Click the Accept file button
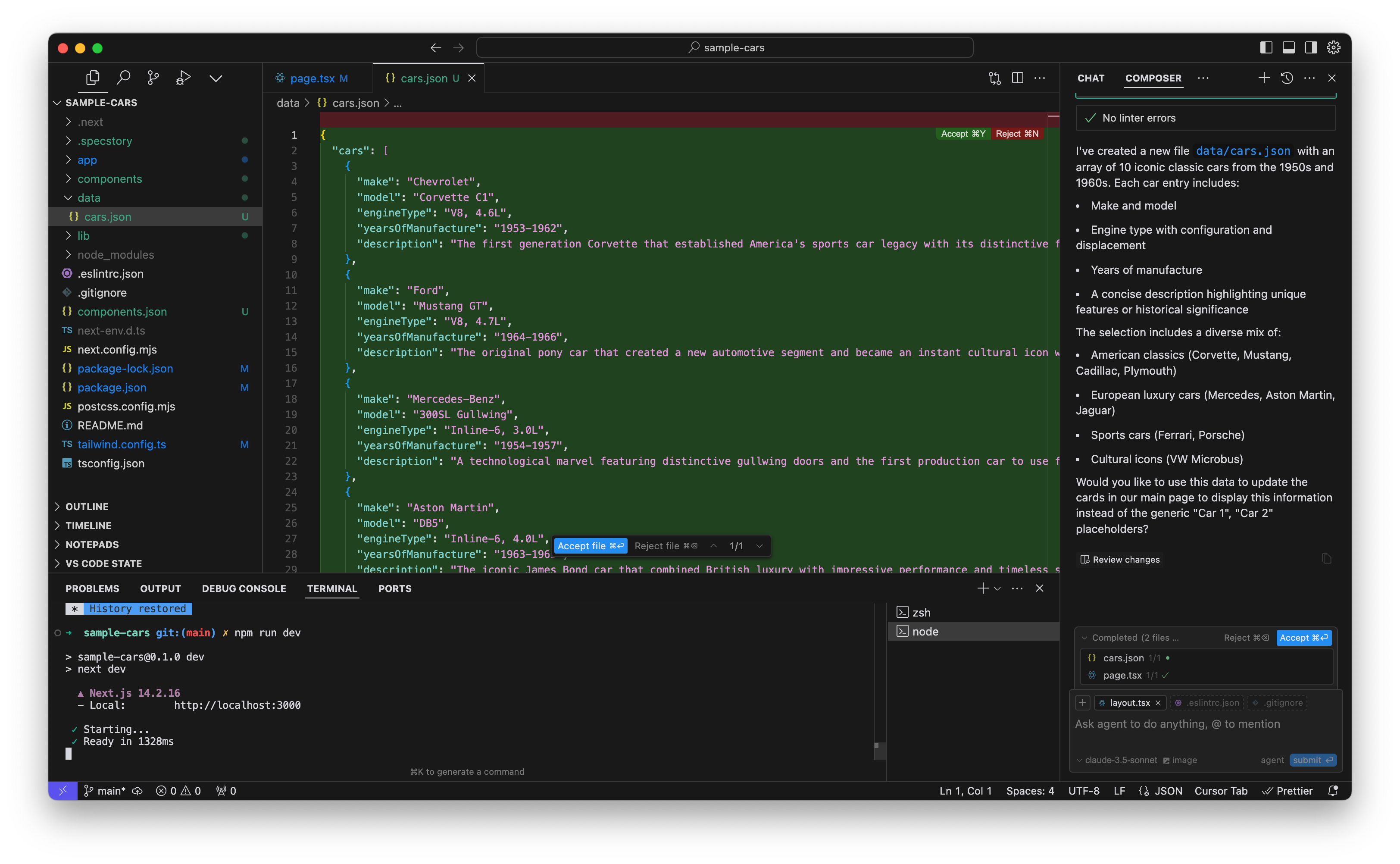The width and height of the screenshot is (1400, 864). coord(590,546)
